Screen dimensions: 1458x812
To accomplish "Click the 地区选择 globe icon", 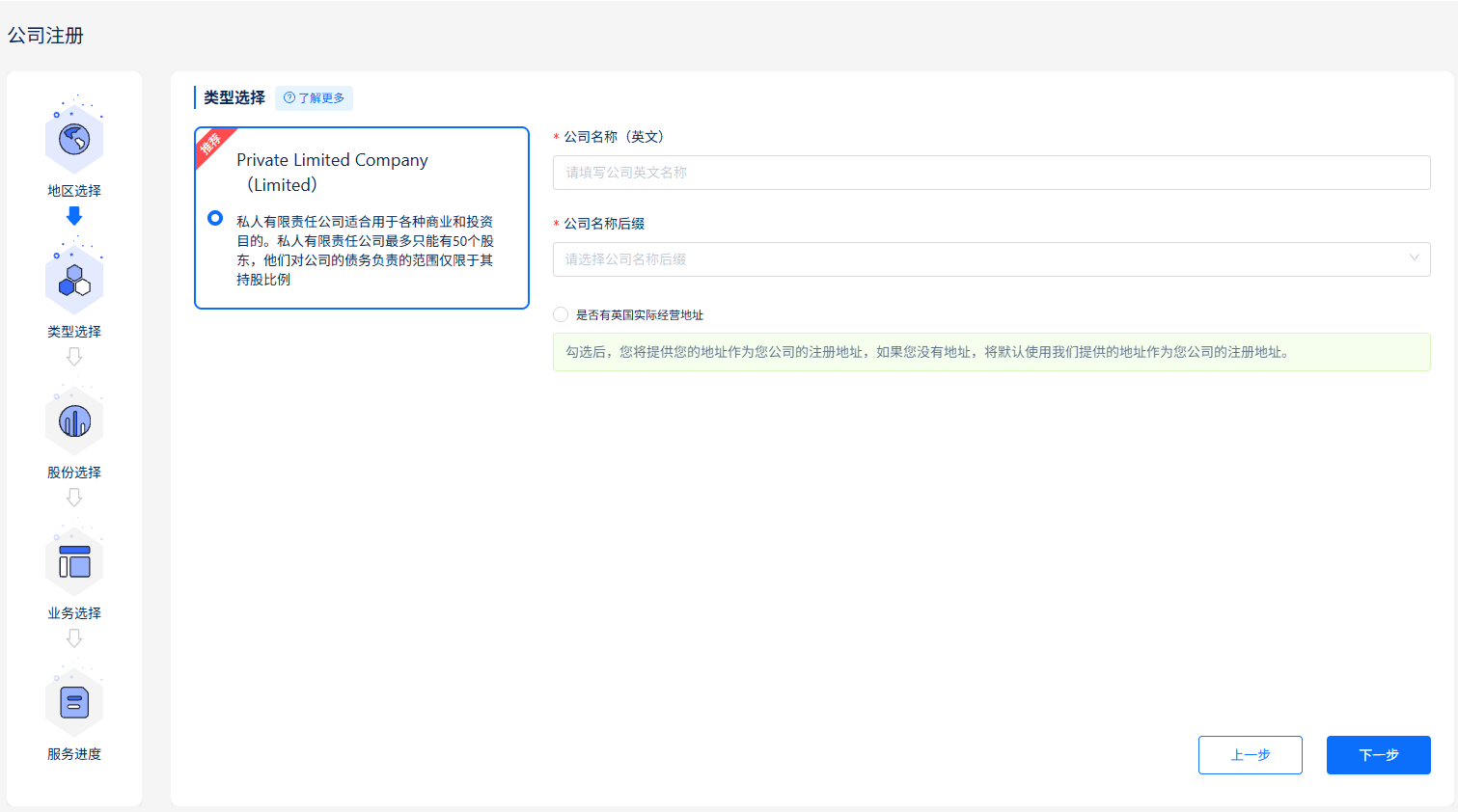I will click(x=74, y=138).
